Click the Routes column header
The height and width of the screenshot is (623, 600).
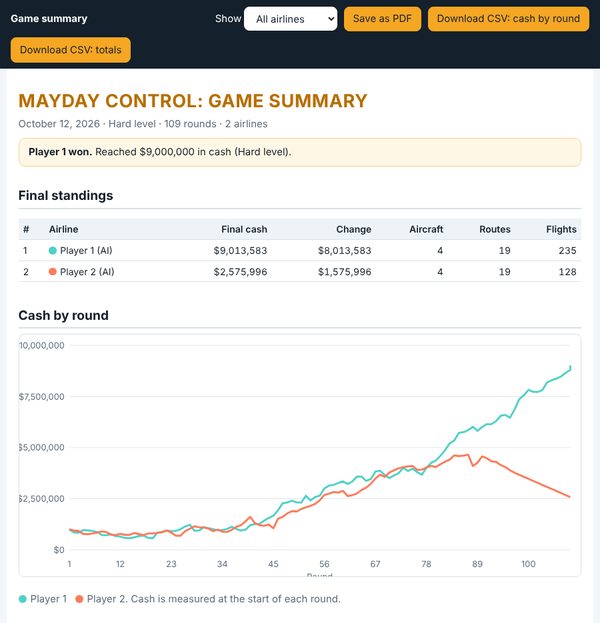[x=495, y=229]
